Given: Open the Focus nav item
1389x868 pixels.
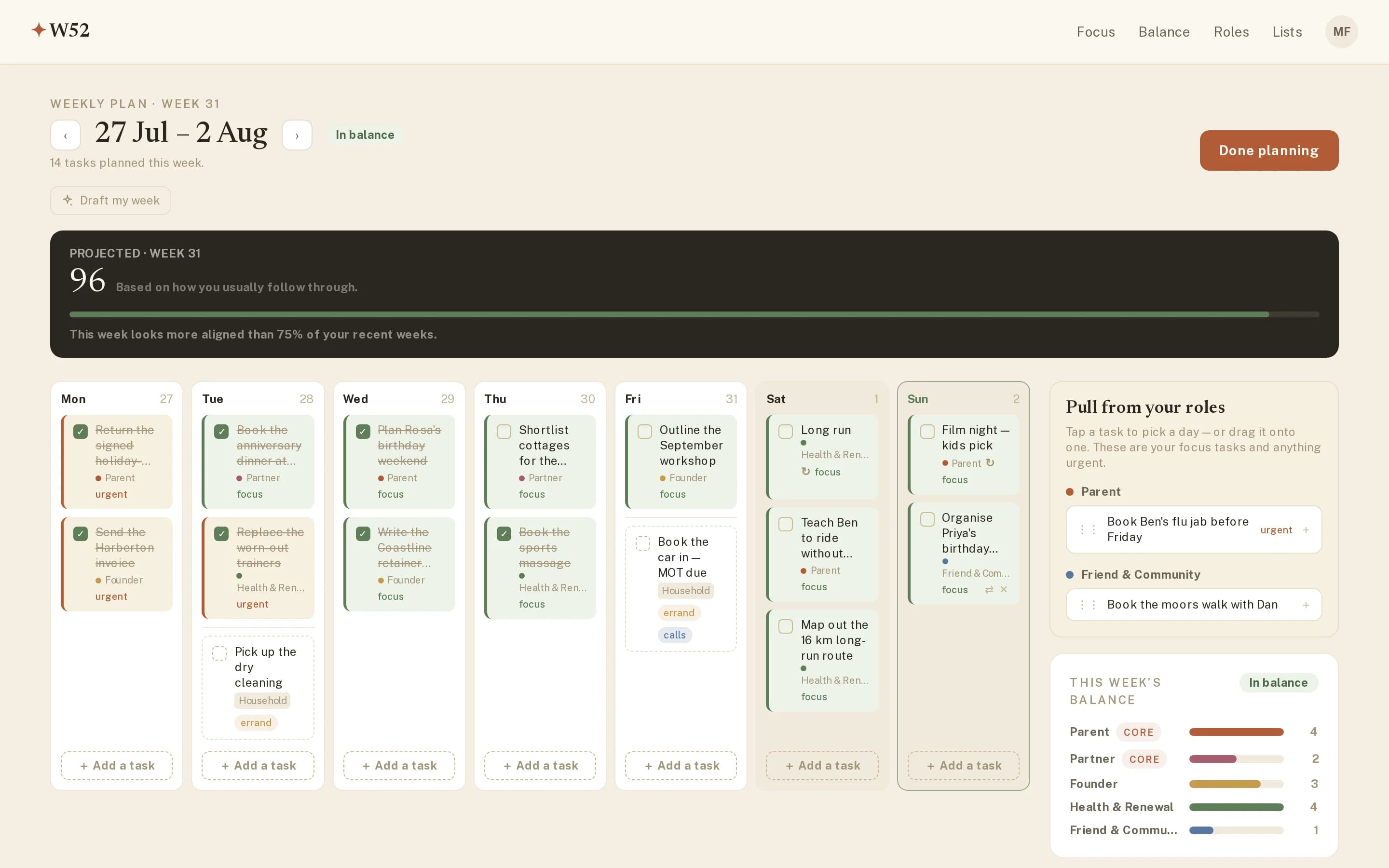Looking at the screenshot, I should coord(1095,31).
